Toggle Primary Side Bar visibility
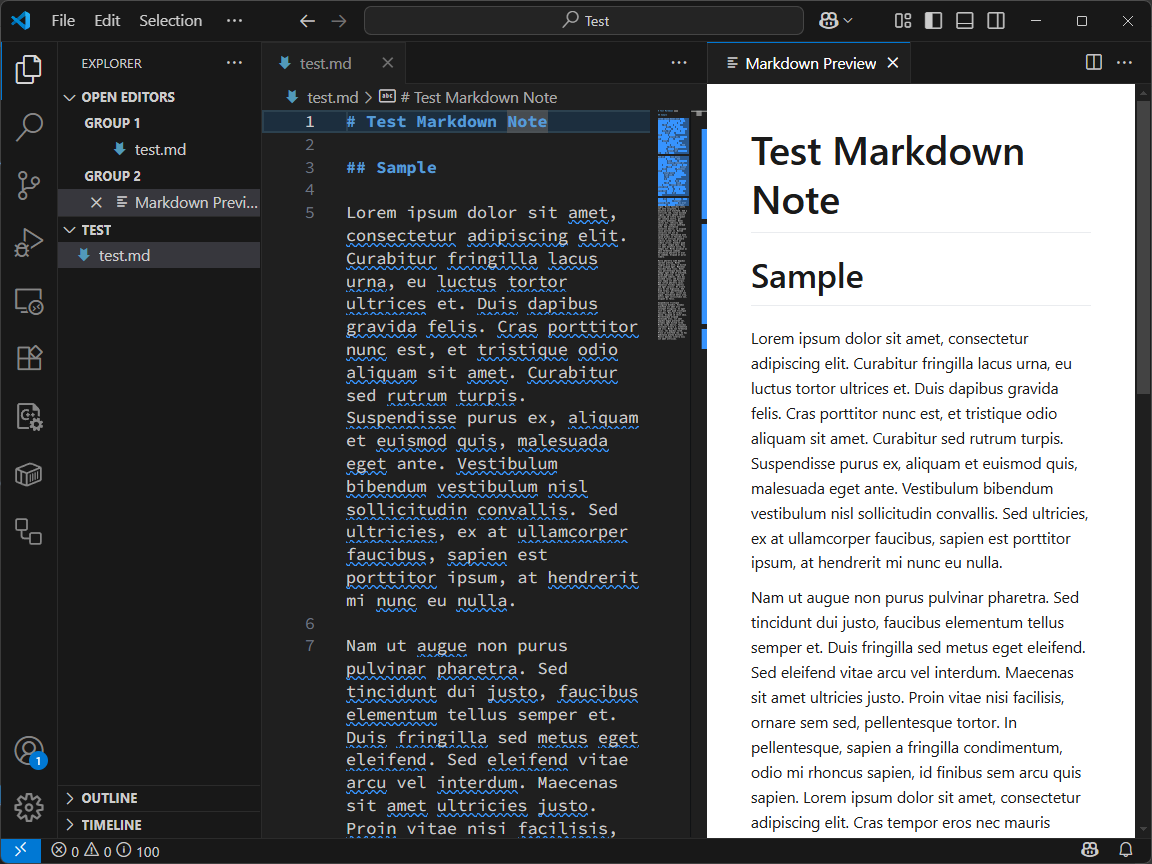The width and height of the screenshot is (1152, 864). [x=934, y=21]
